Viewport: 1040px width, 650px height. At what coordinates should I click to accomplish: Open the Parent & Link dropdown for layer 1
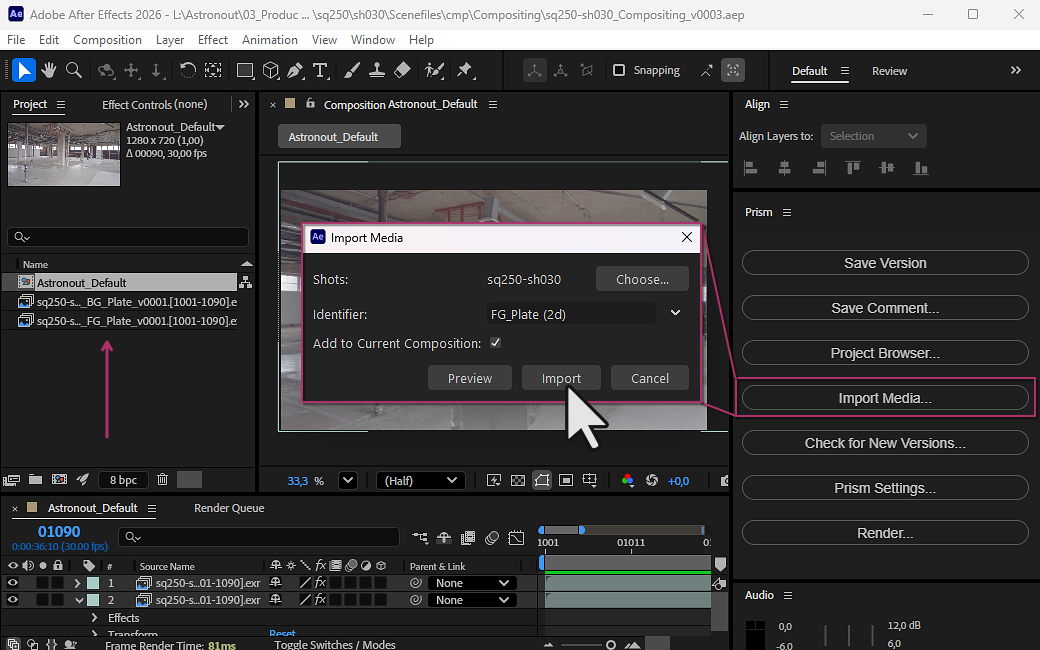[x=472, y=582]
